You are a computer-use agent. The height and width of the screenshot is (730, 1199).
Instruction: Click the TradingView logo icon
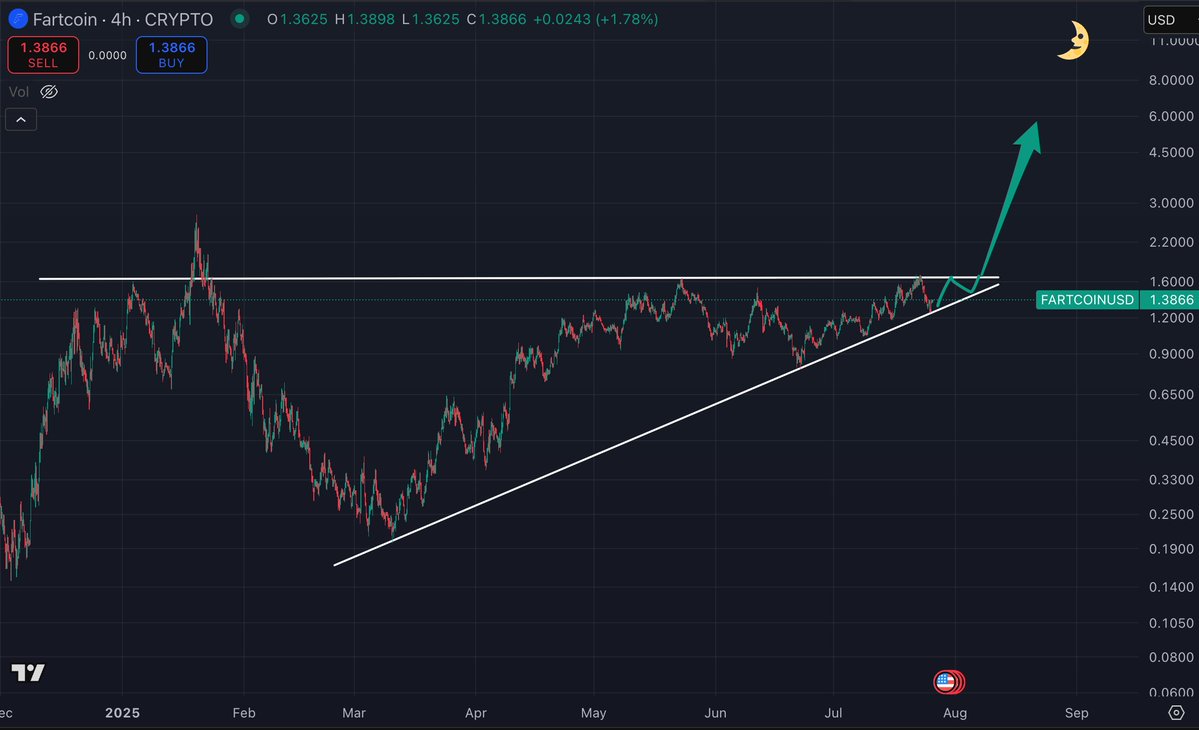tap(28, 673)
